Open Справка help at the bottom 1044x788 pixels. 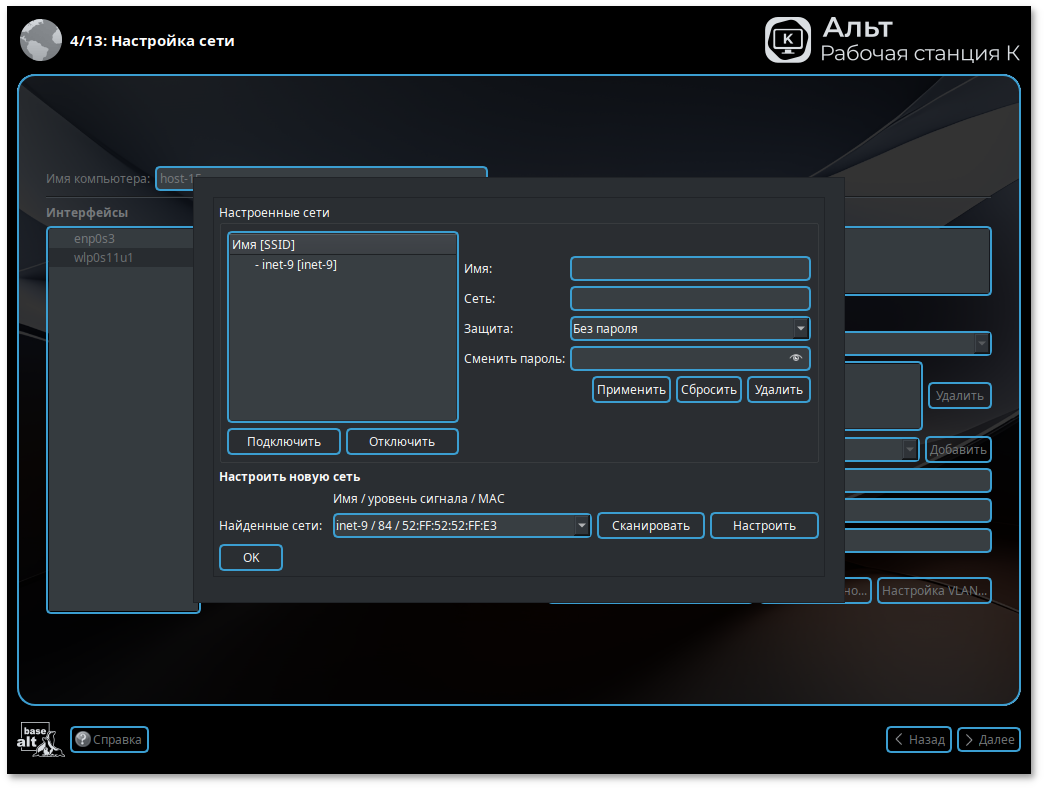point(110,740)
